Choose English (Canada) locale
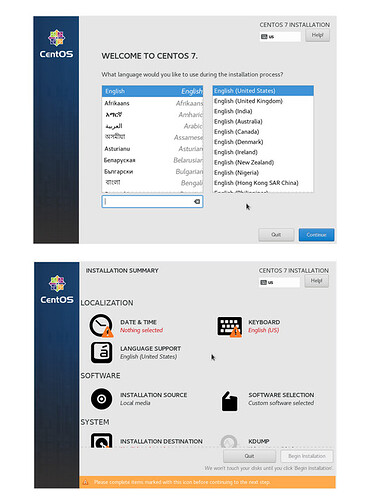388x500 pixels. coord(263,132)
